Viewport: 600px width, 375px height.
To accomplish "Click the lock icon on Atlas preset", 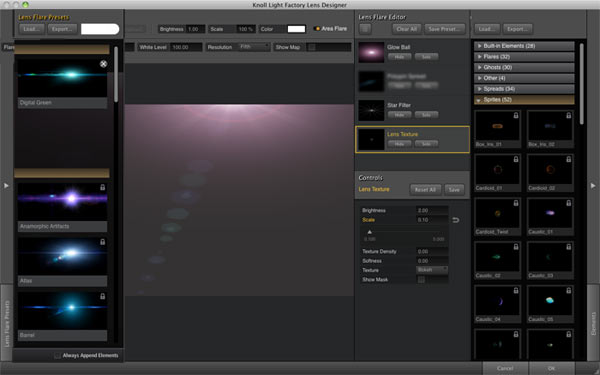I will click(x=103, y=242).
